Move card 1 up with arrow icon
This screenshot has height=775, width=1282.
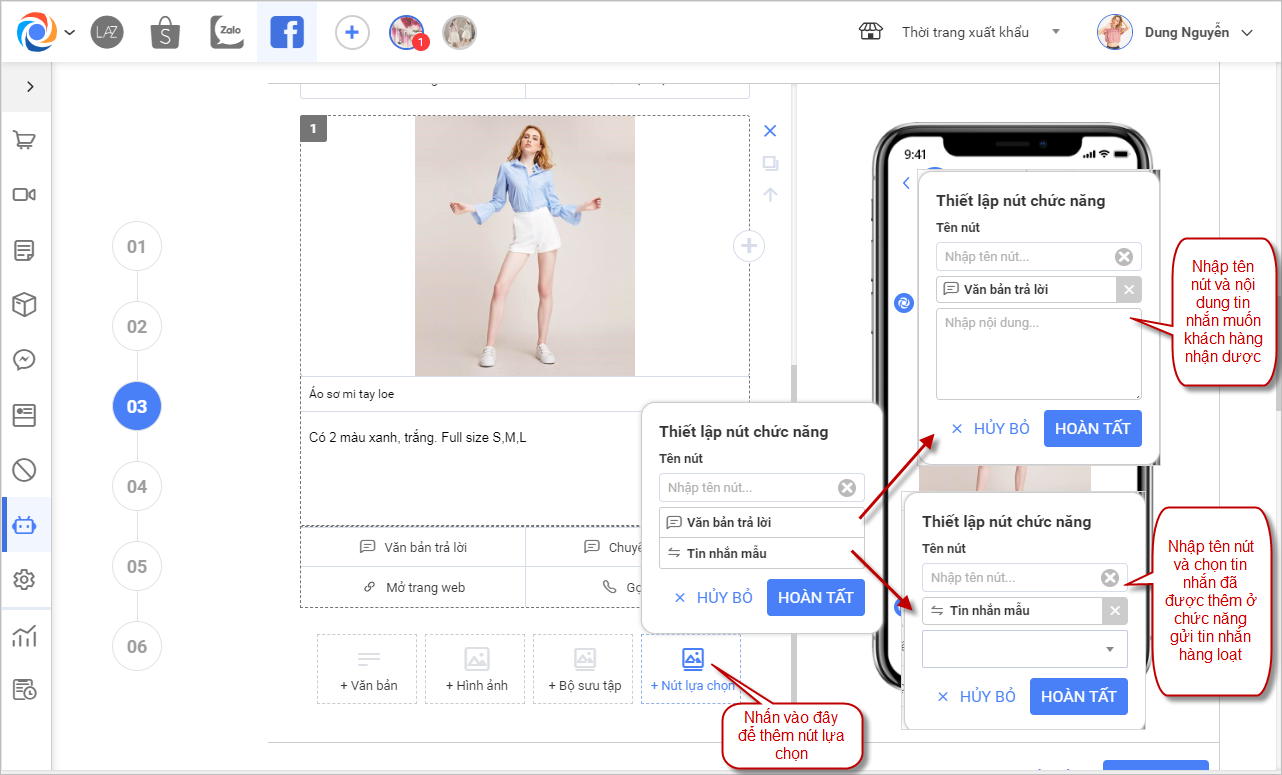(x=770, y=195)
